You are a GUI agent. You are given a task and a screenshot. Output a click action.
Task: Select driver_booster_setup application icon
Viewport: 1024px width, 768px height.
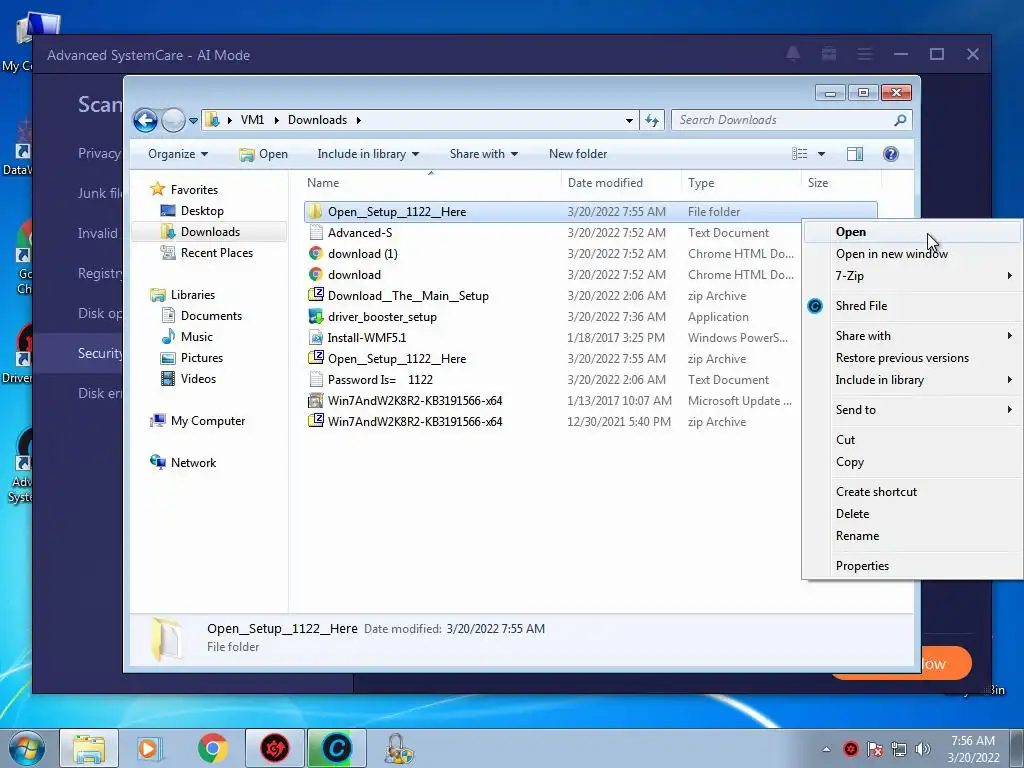point(316,317)
